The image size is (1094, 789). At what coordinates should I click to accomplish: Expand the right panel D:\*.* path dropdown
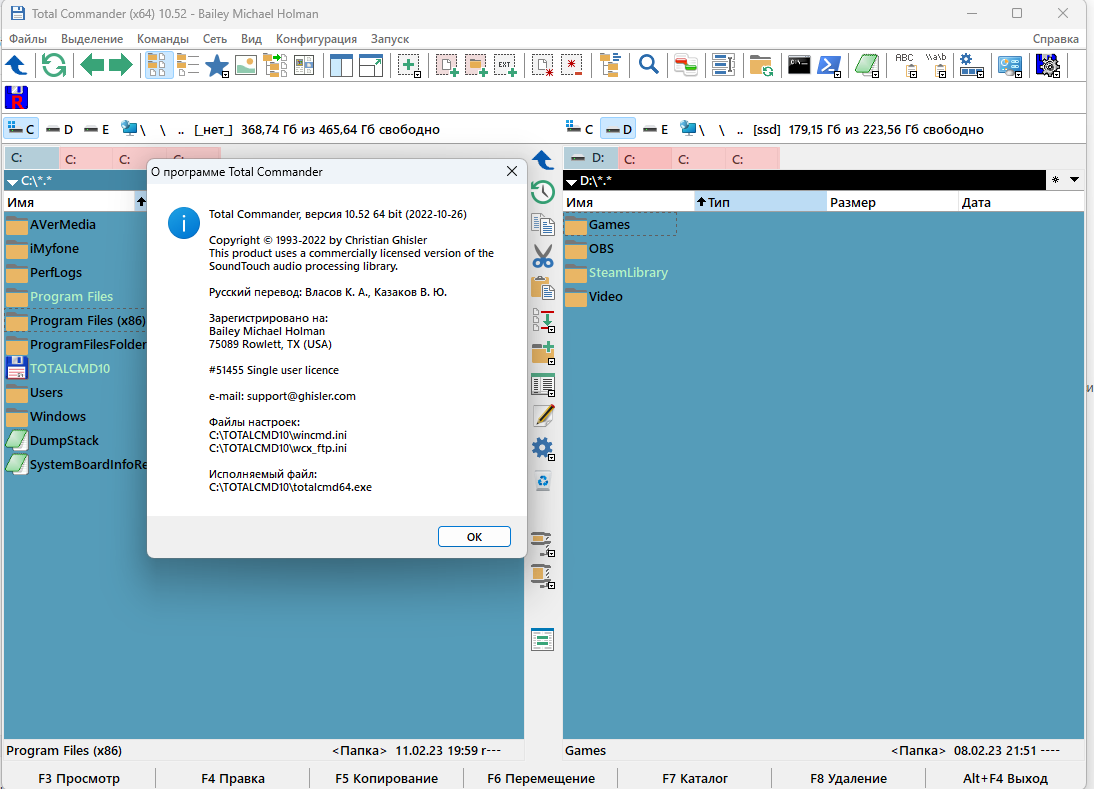click(571, 181)
